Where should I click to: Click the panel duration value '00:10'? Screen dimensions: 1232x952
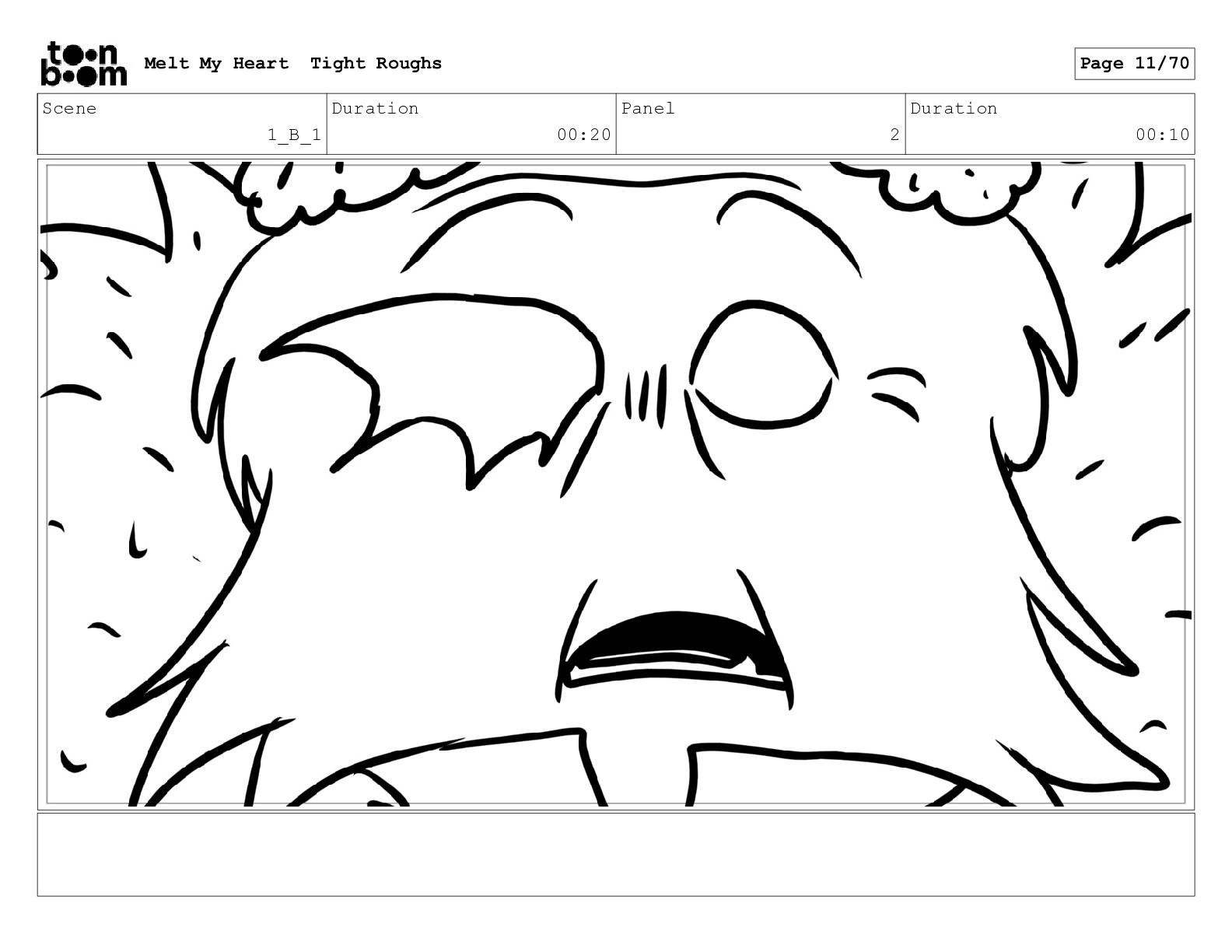point(1162,135)
